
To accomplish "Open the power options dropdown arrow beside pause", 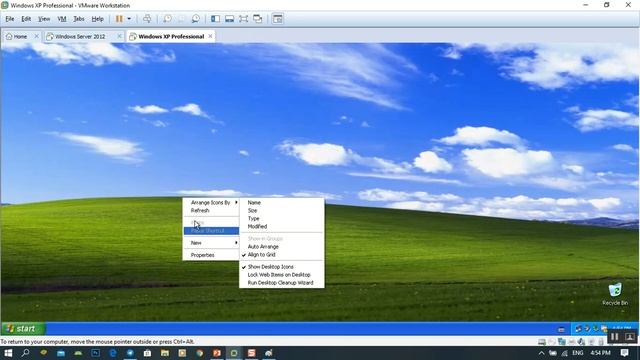I will coord(129,19).
